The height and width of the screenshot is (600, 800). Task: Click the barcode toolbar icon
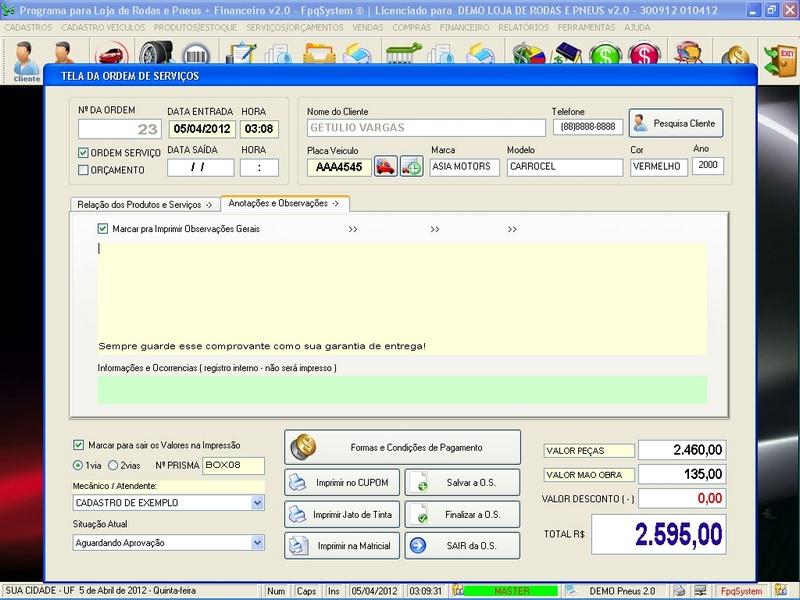[x=194, y=55]
